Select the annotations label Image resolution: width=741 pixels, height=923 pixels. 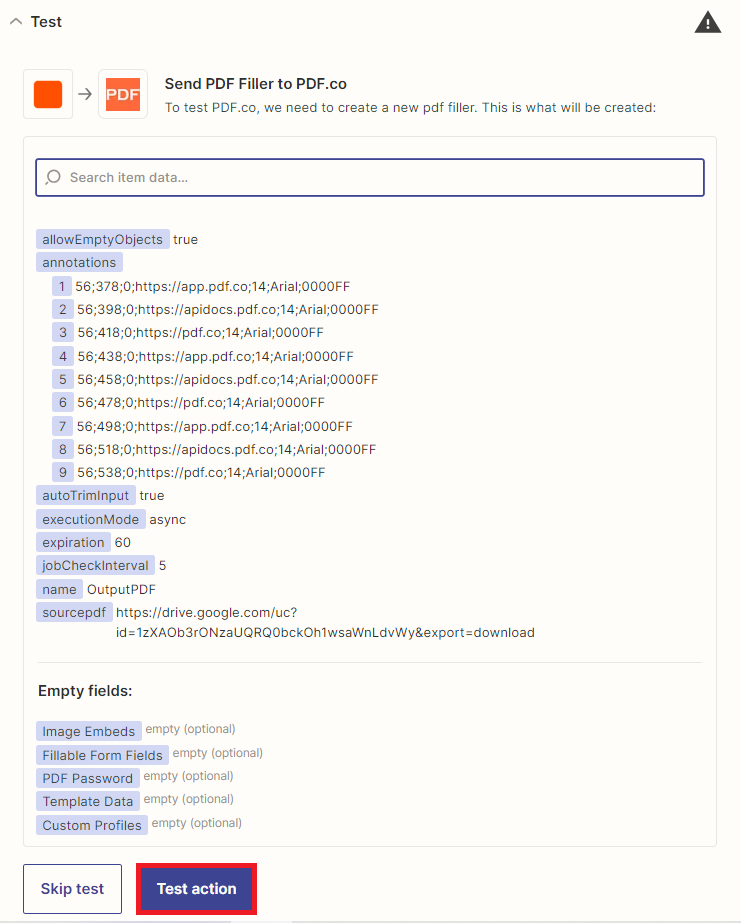coord(79,263)
